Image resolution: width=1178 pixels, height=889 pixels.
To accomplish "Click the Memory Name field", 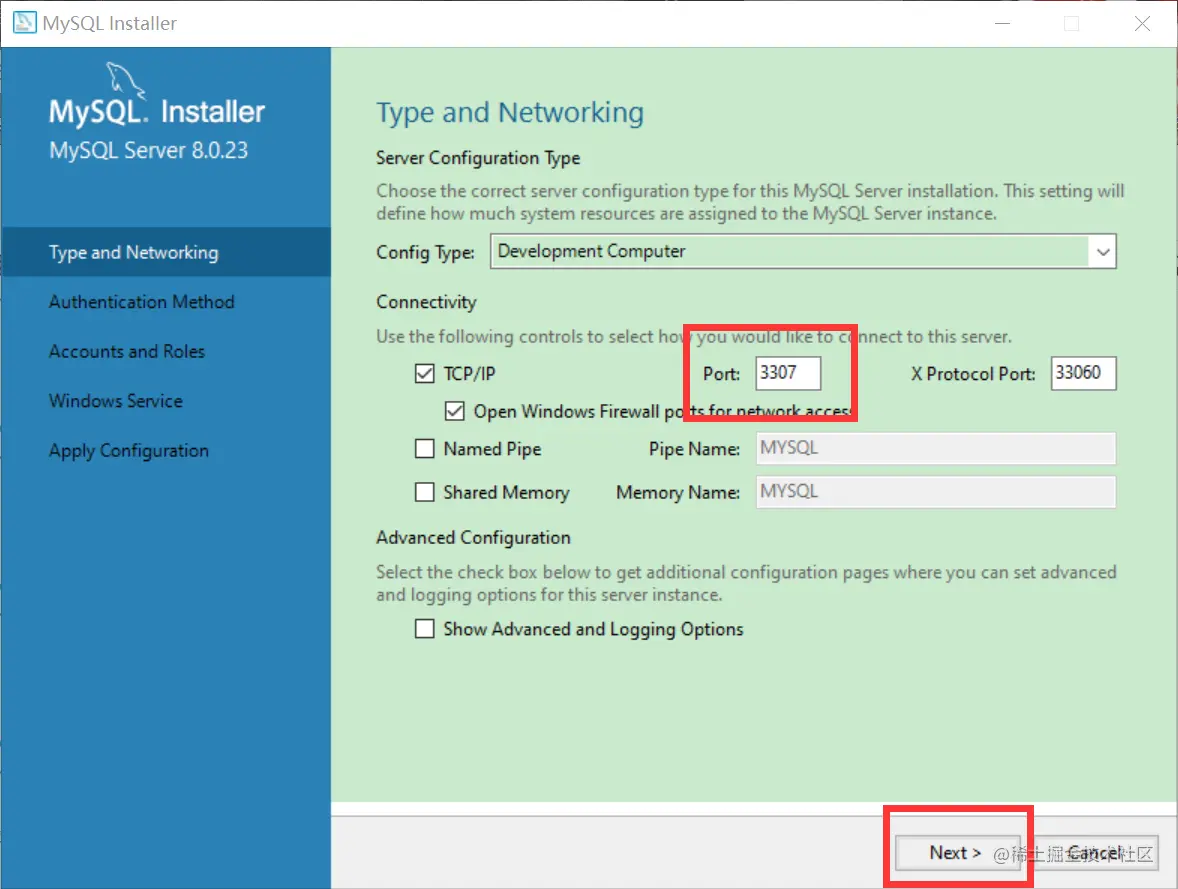I will (x=935, y=492).
